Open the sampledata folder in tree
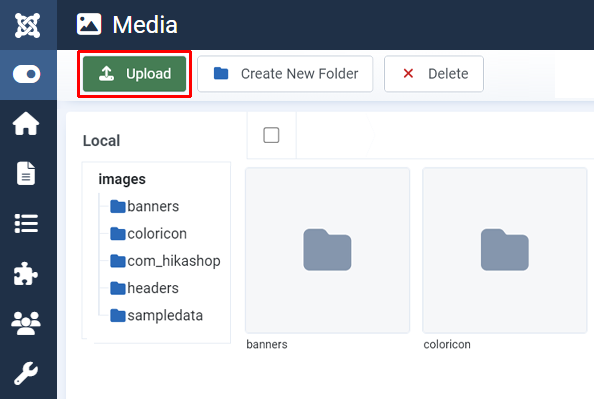 click(x=156, y=316)
